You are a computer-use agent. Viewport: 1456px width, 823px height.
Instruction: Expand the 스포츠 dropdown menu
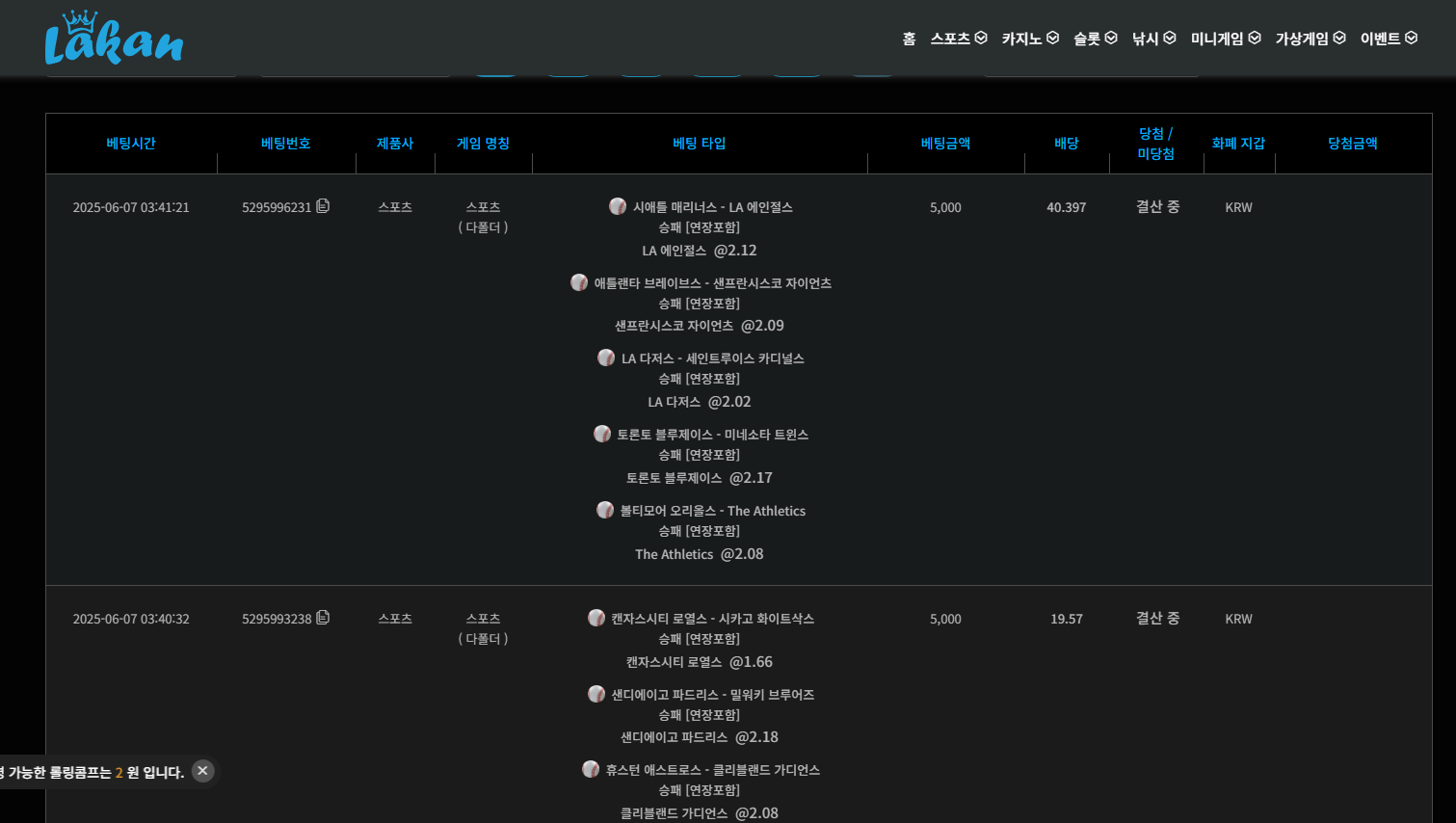click(x=959, y=39)
